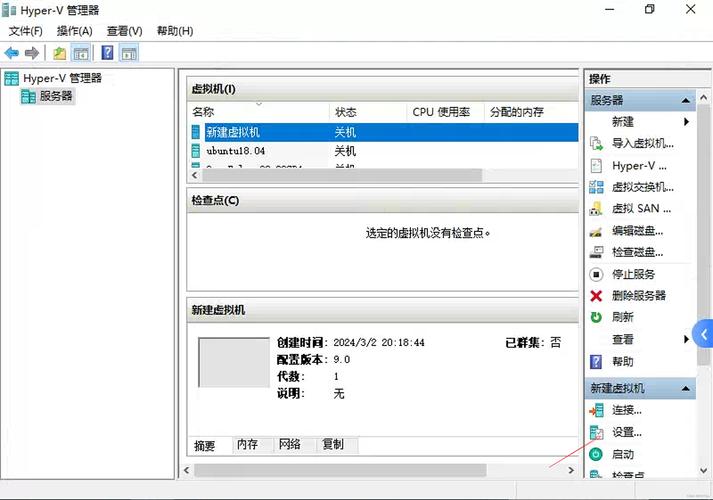The width and height of the screenshot is (713, 500).
Task: Toggle the show/hide console tree icon
Action: (x=81, y=53)
